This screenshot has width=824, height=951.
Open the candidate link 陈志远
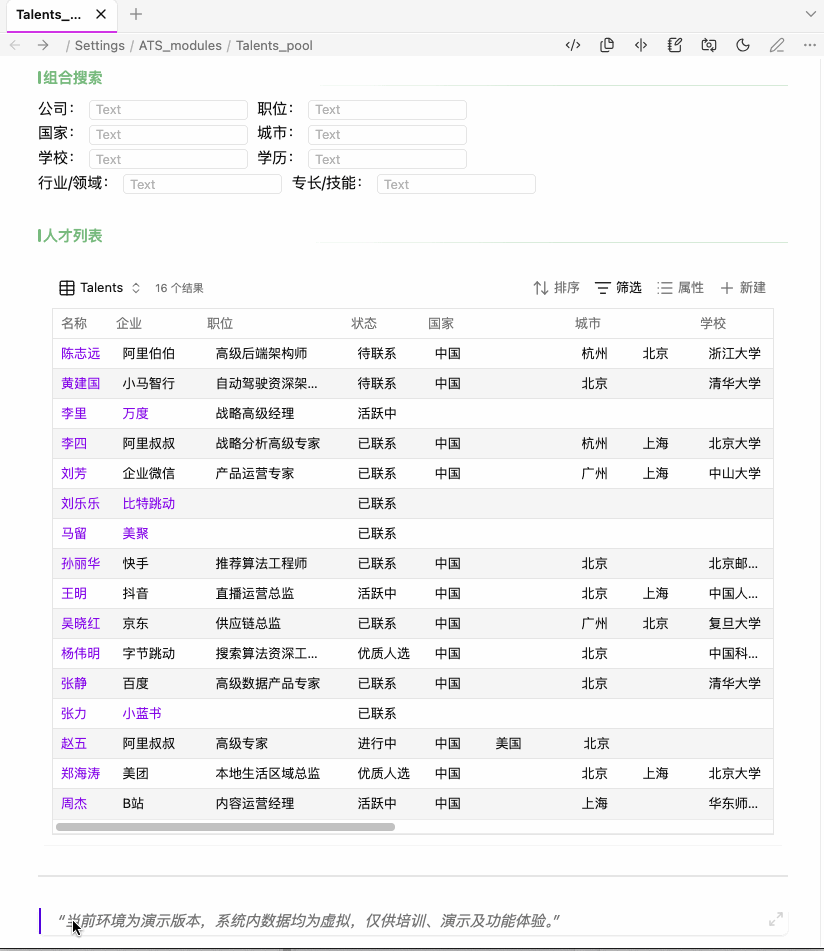[80, 353]
